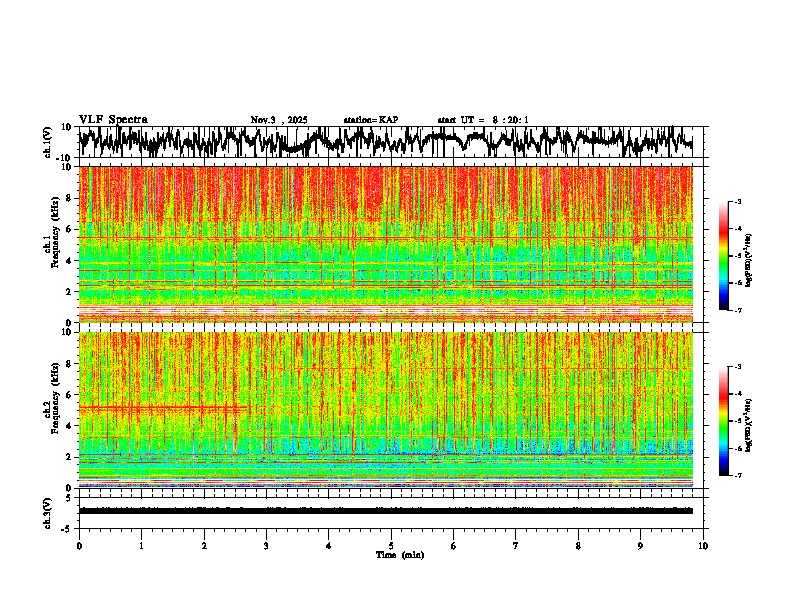Click time axis tick label "7"

(x=516, y=546)
